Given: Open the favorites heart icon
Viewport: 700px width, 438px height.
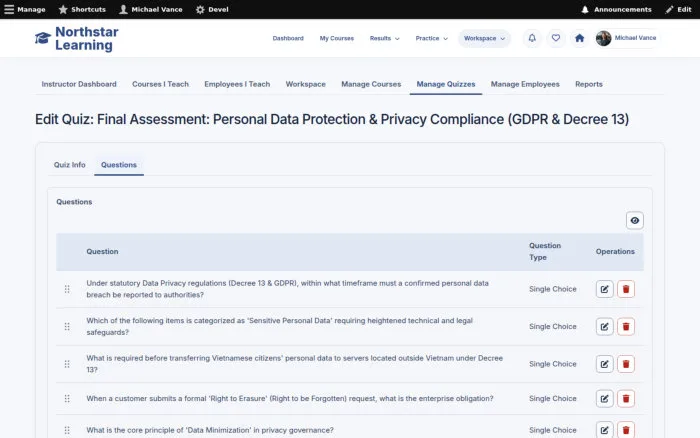Looking at the screenshot, I should click(555, 38).
